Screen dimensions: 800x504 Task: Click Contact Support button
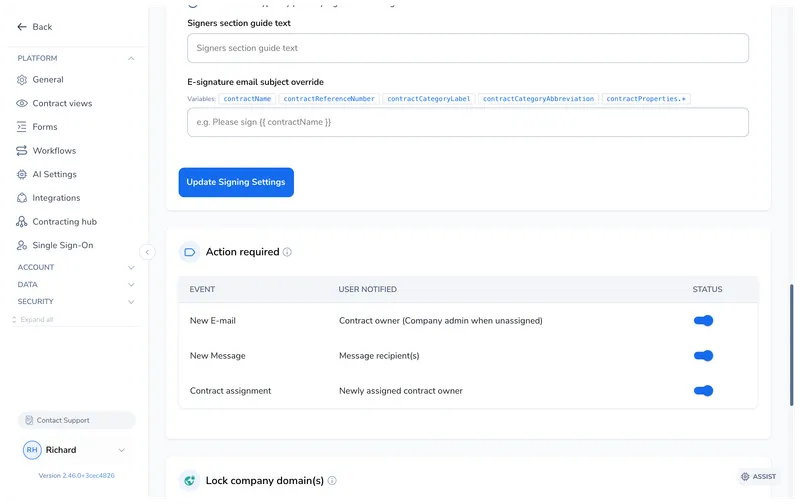click(x=77, y=420)
